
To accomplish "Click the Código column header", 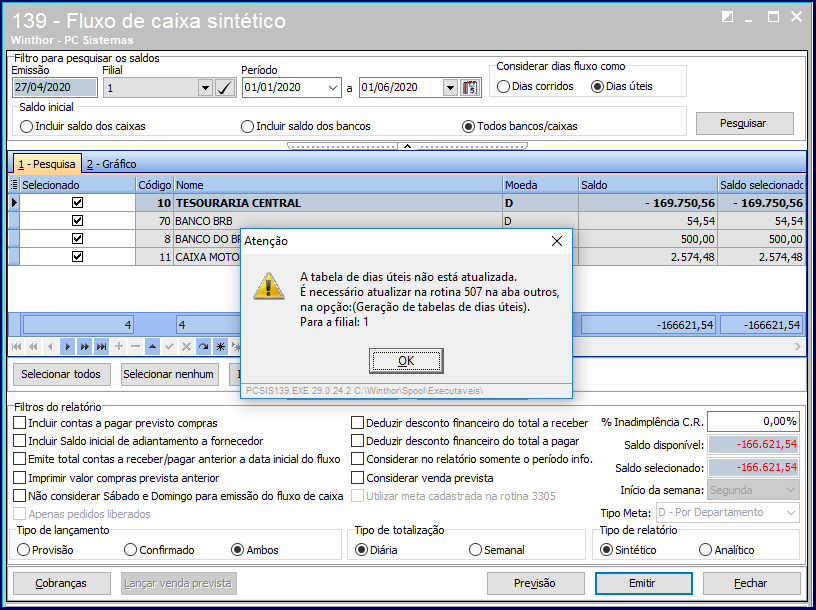I will click(155, 185).
